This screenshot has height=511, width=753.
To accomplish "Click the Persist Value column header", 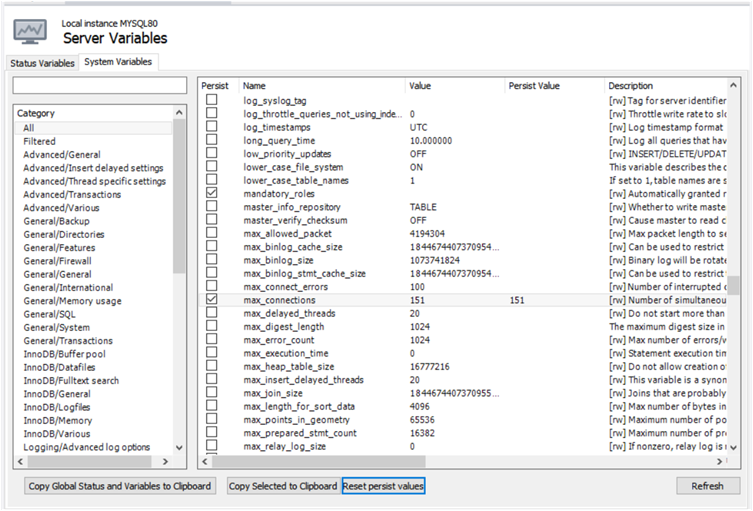I will (x=534, y=86).
